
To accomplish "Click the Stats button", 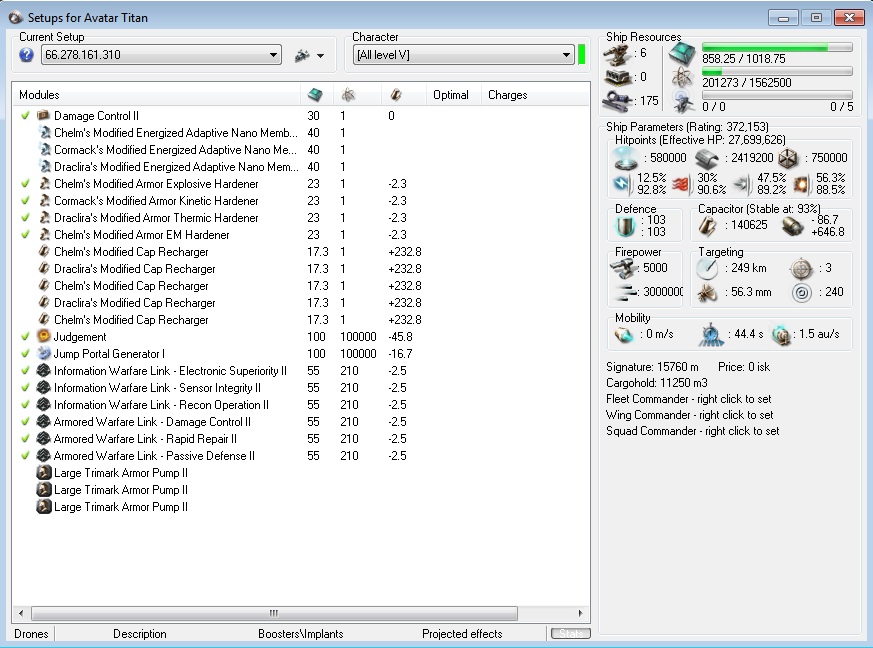I will 570,634.
